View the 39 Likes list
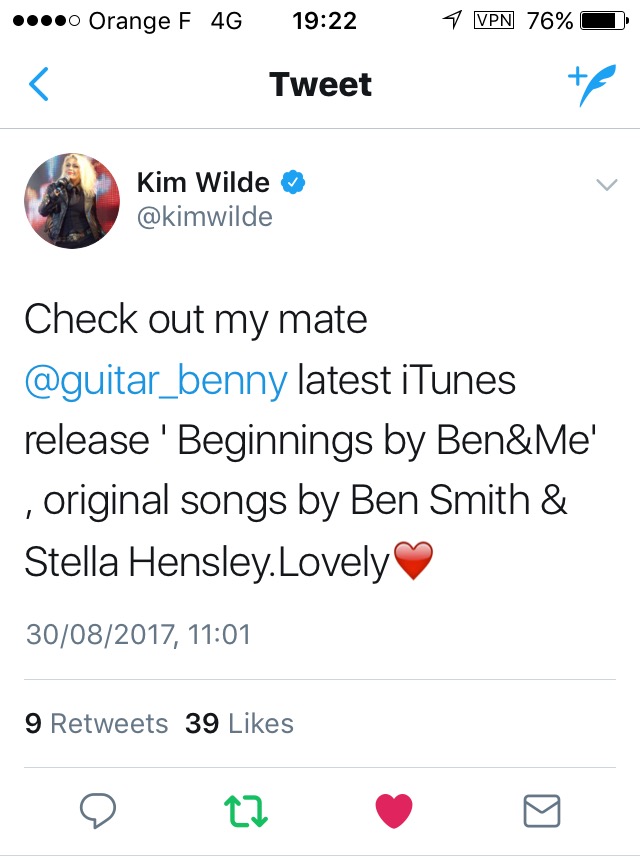This screenshot has height=867, width=640. click(x=240, y=723)
